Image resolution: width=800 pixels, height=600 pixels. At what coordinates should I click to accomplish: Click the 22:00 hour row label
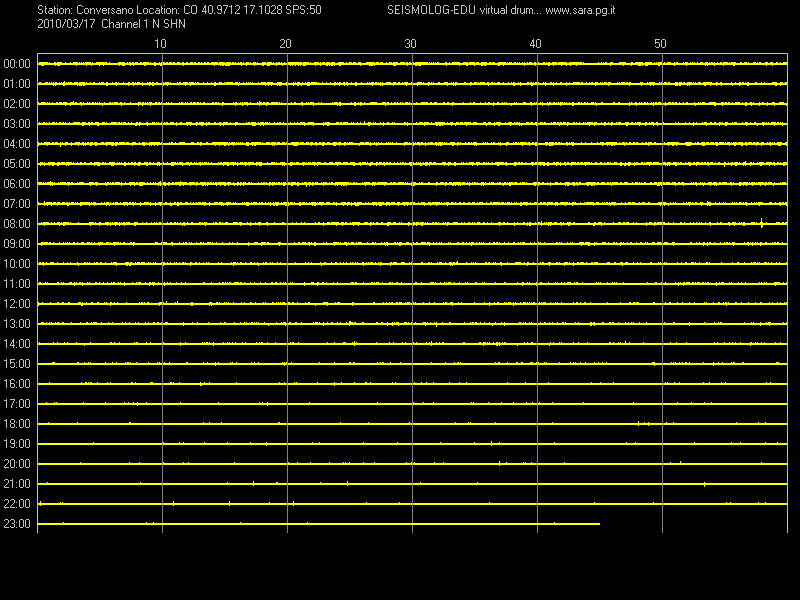pos(17,504)
